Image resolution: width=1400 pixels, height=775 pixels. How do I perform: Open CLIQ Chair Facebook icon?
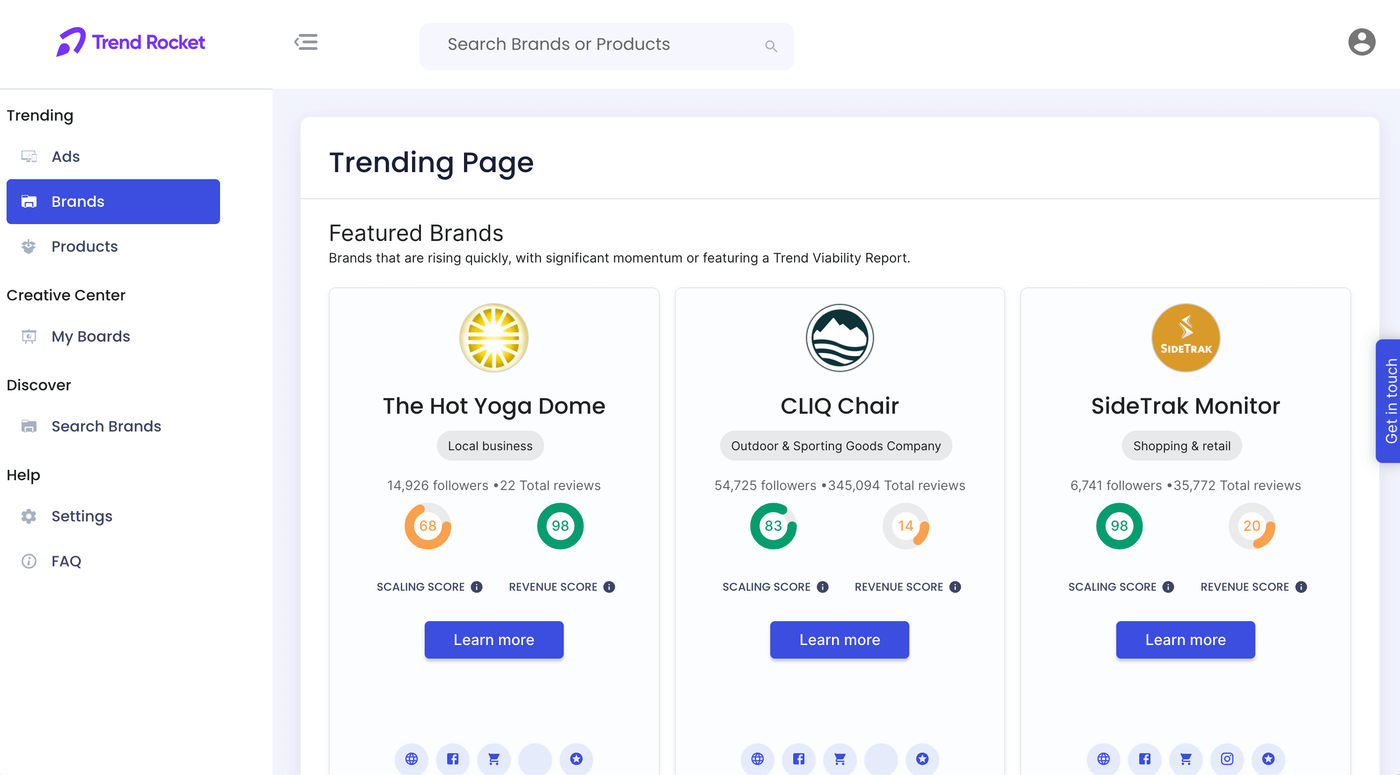[799, 759]
